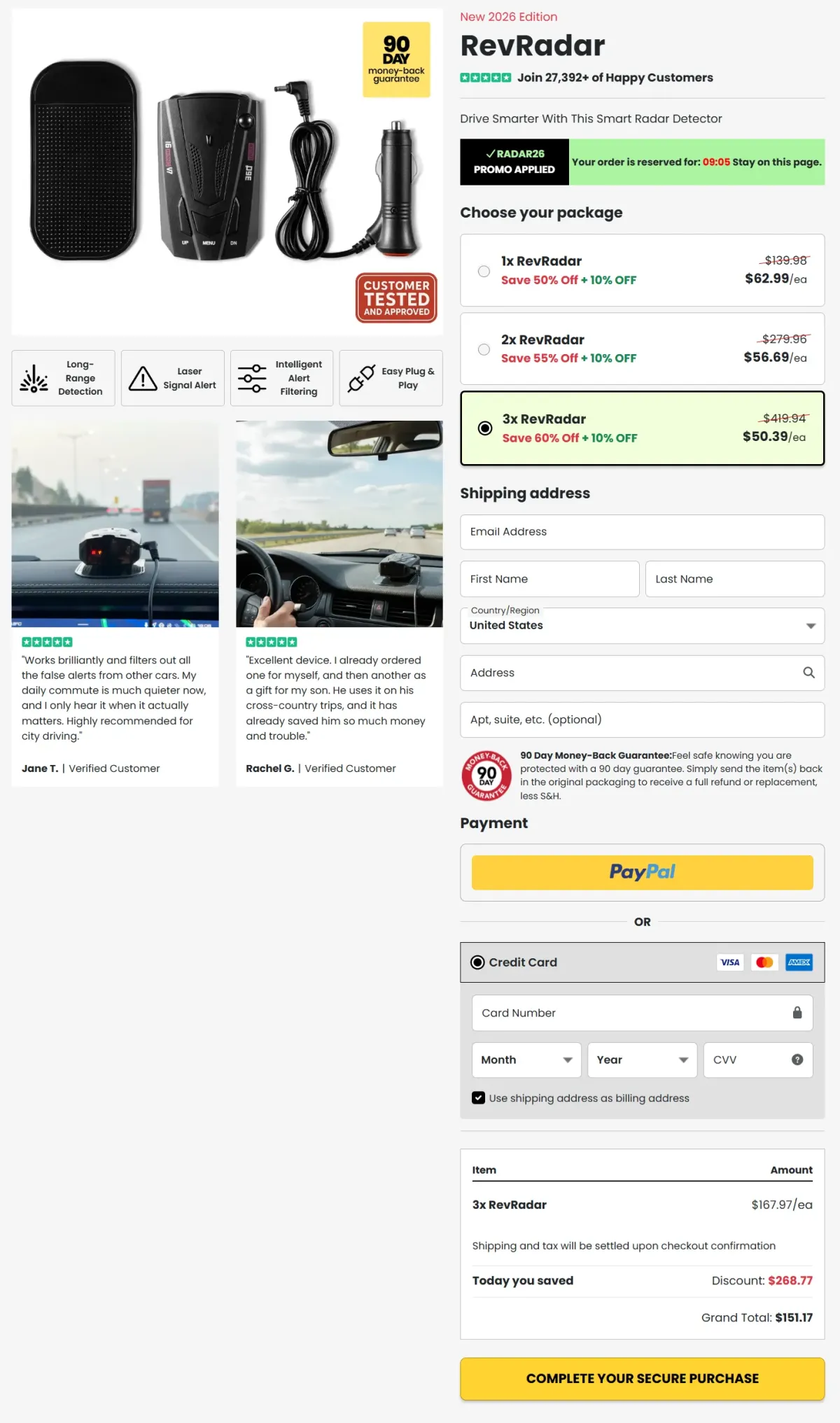Open Rachel G.'s driving review photo
840x1423 pixels.
[x=339, y=524]
